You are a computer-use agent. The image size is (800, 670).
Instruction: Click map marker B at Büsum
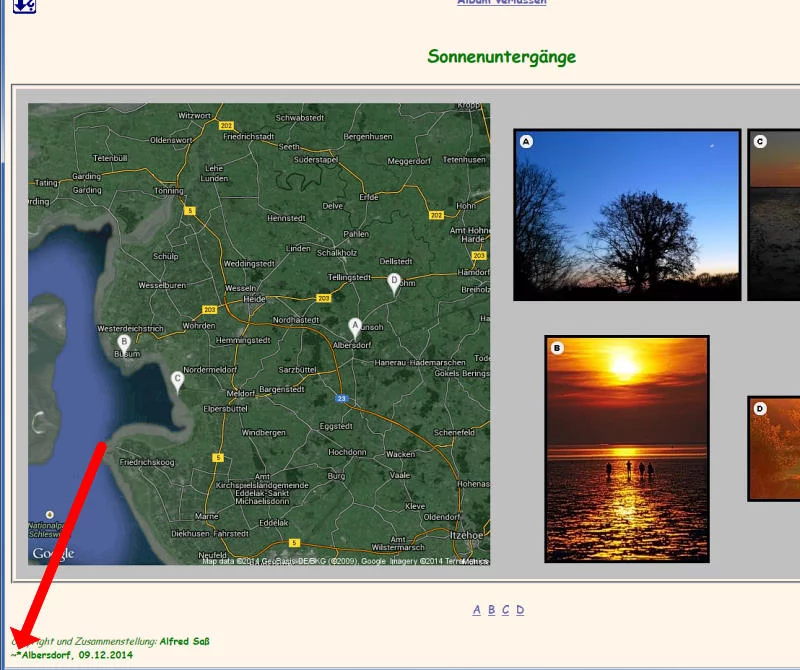click(x=124, y=344)
